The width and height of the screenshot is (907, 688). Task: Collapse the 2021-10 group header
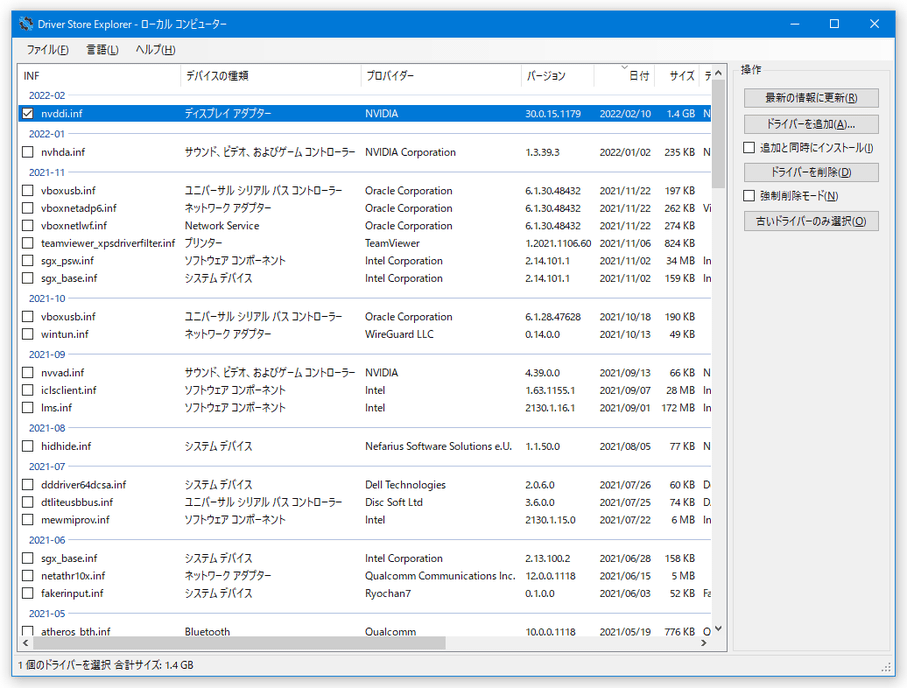[47, 299]
